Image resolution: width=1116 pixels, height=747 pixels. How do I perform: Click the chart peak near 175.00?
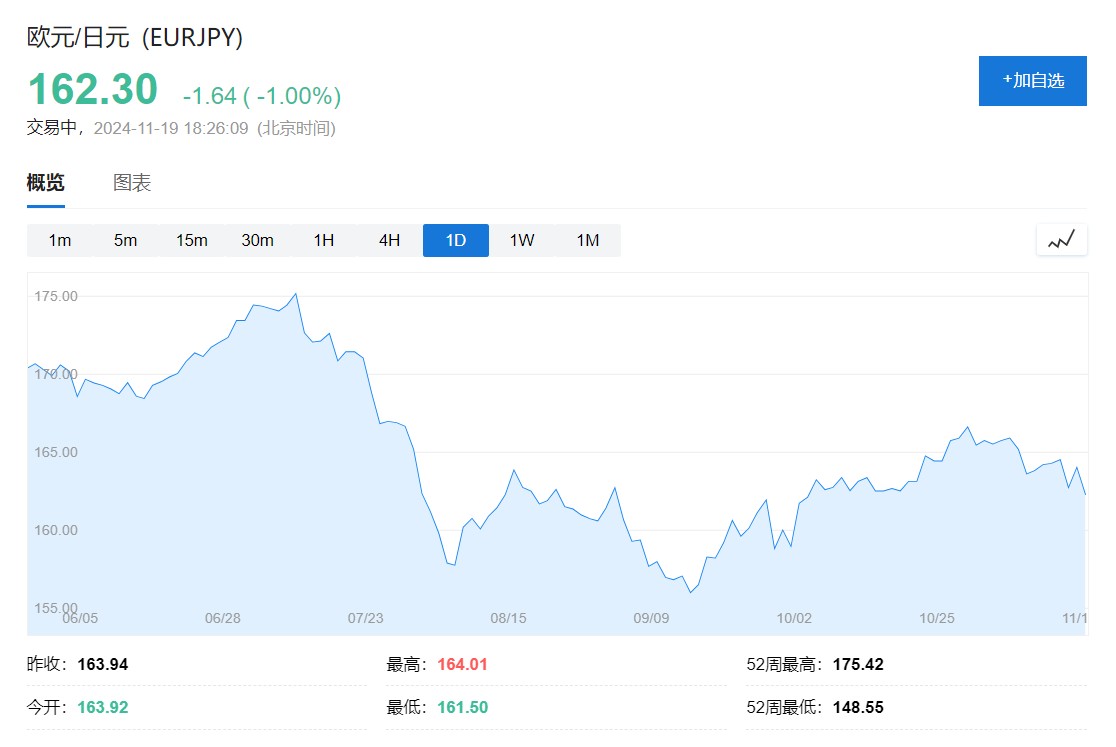click(295, 294)
